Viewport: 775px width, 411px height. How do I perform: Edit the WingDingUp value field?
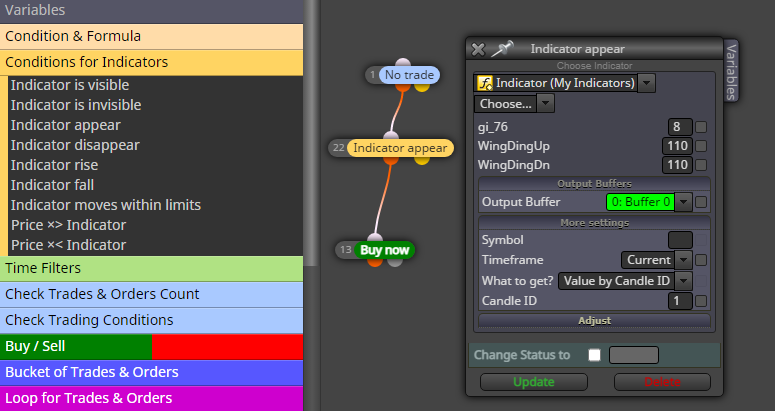(677, 146)
